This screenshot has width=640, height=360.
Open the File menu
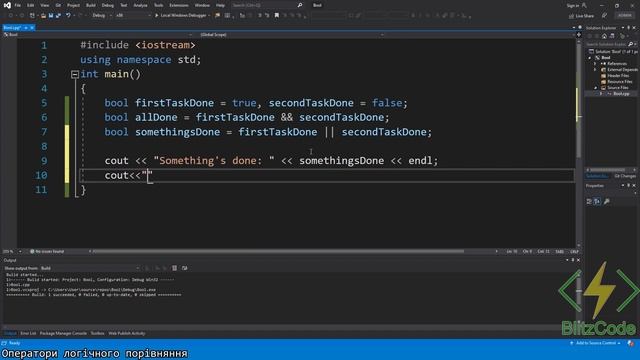pos(18,5)
